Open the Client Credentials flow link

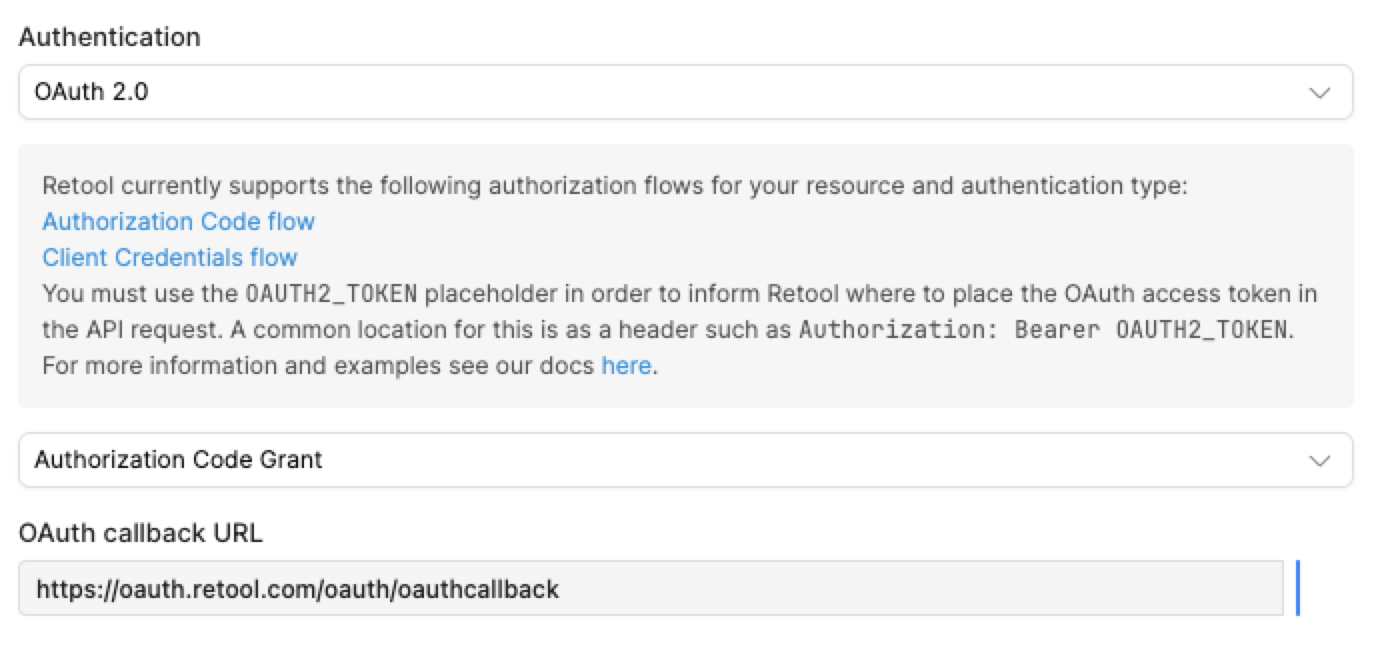[169, 257]
